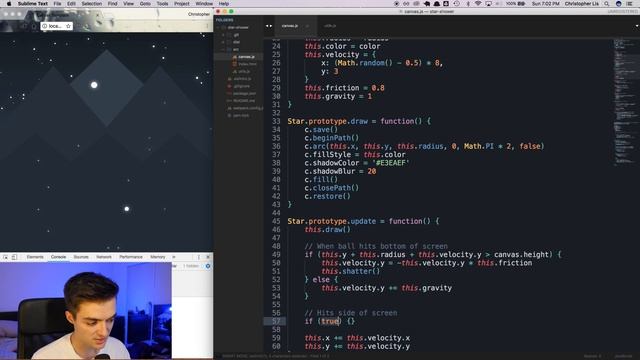Expand the dist folder in sidebar
Viewport: 640px width, 360px height.
tap(224, 42)
